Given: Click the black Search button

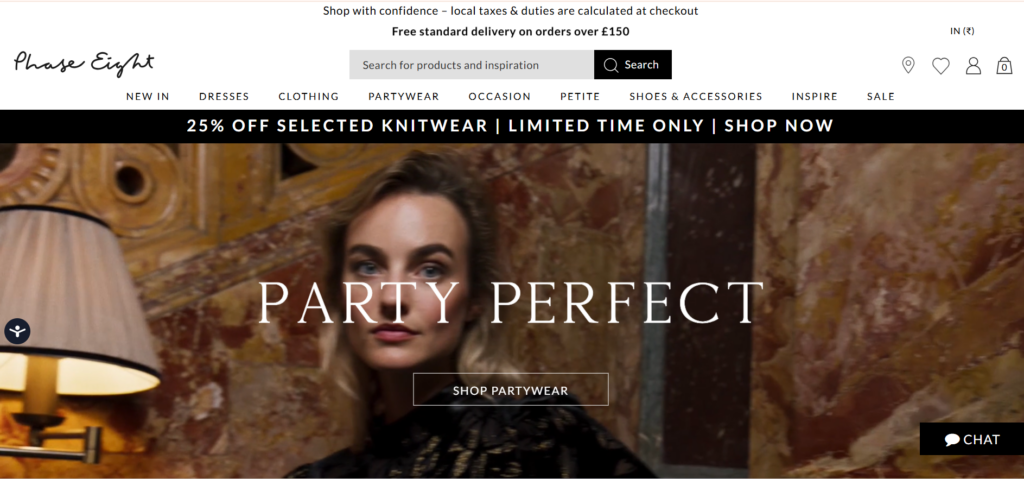Looking at the screenshot, I should coord(632,65).
